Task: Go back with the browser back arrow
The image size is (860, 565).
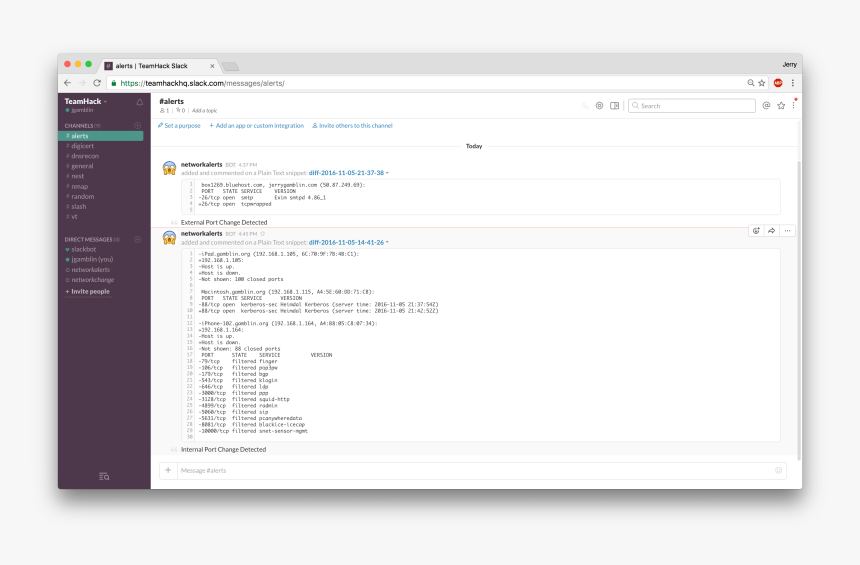Action: point(67,83)
